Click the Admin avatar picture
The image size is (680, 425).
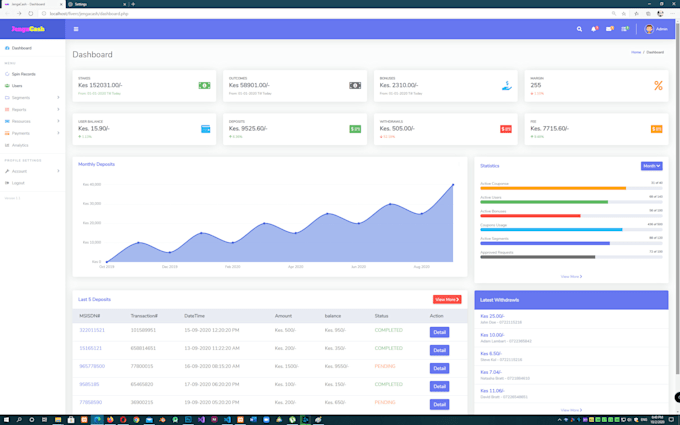[x=649, y=29]
